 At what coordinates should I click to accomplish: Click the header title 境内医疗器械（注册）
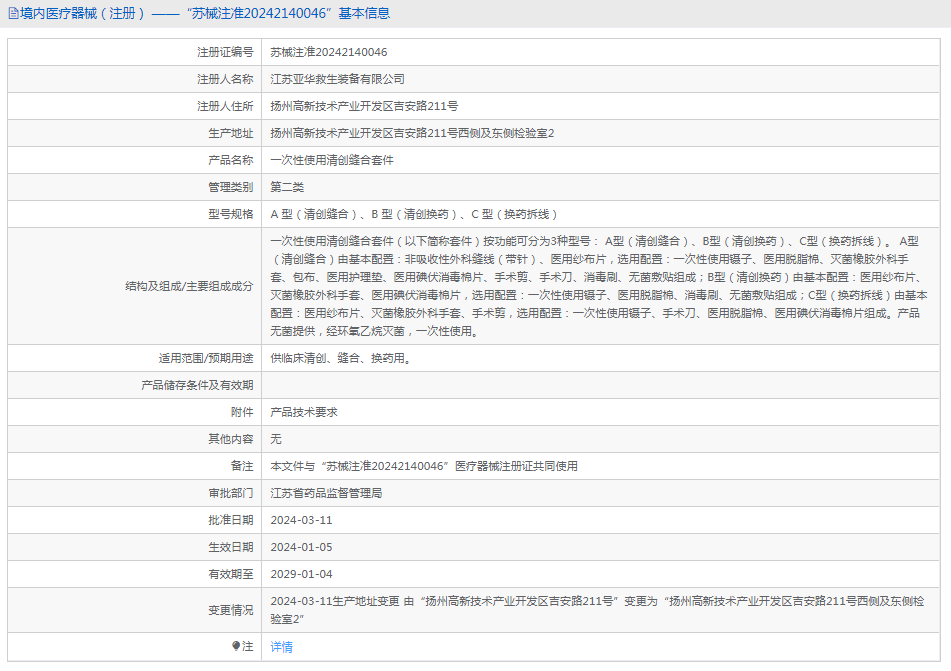[82, 13]
